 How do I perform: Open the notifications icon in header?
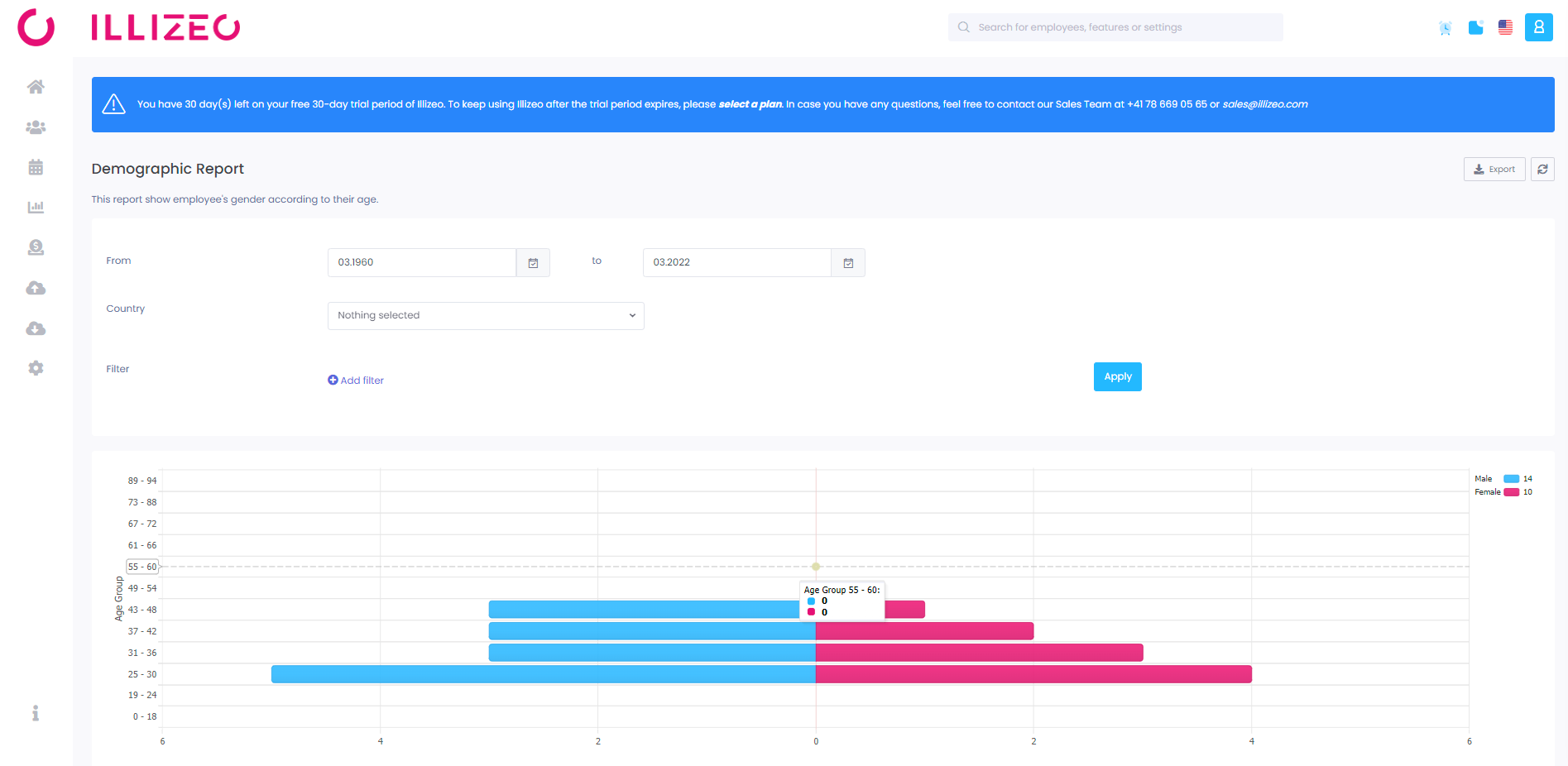1475,27
